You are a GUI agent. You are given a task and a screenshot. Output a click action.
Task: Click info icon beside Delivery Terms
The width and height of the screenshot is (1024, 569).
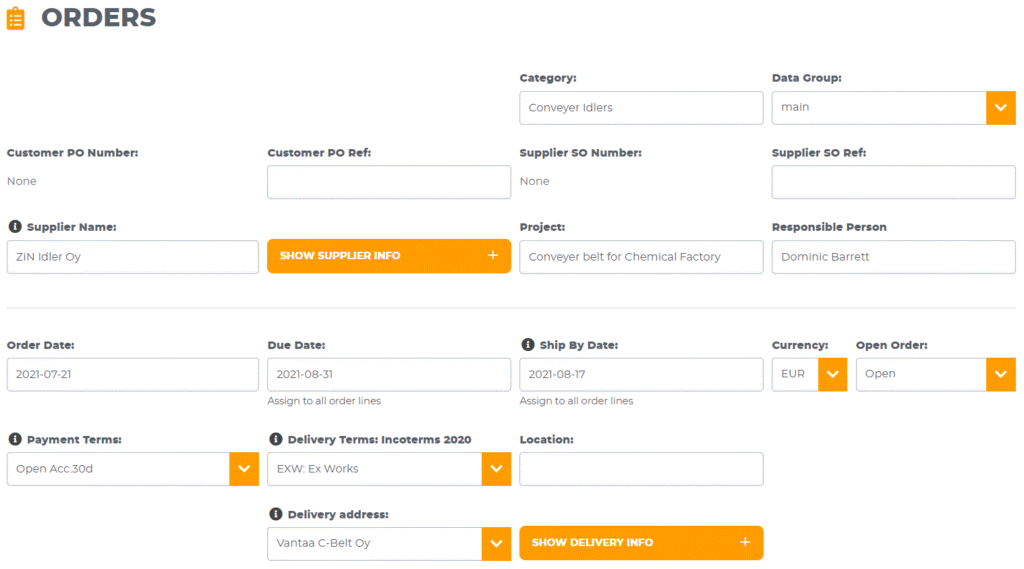[275, 439]
